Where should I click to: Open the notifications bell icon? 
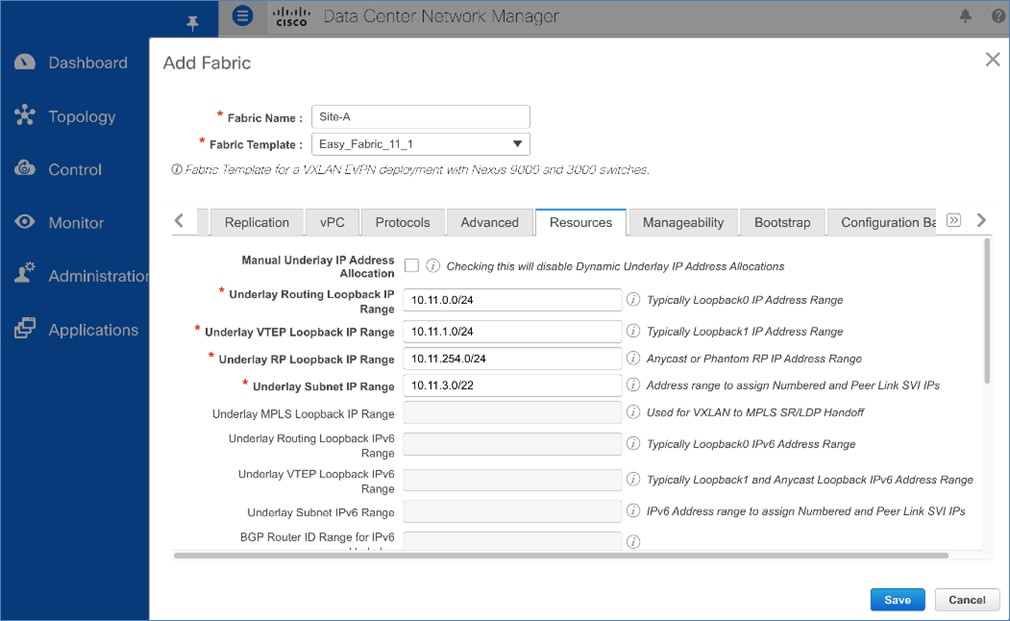pyautogui.click(x=965, y=16)
